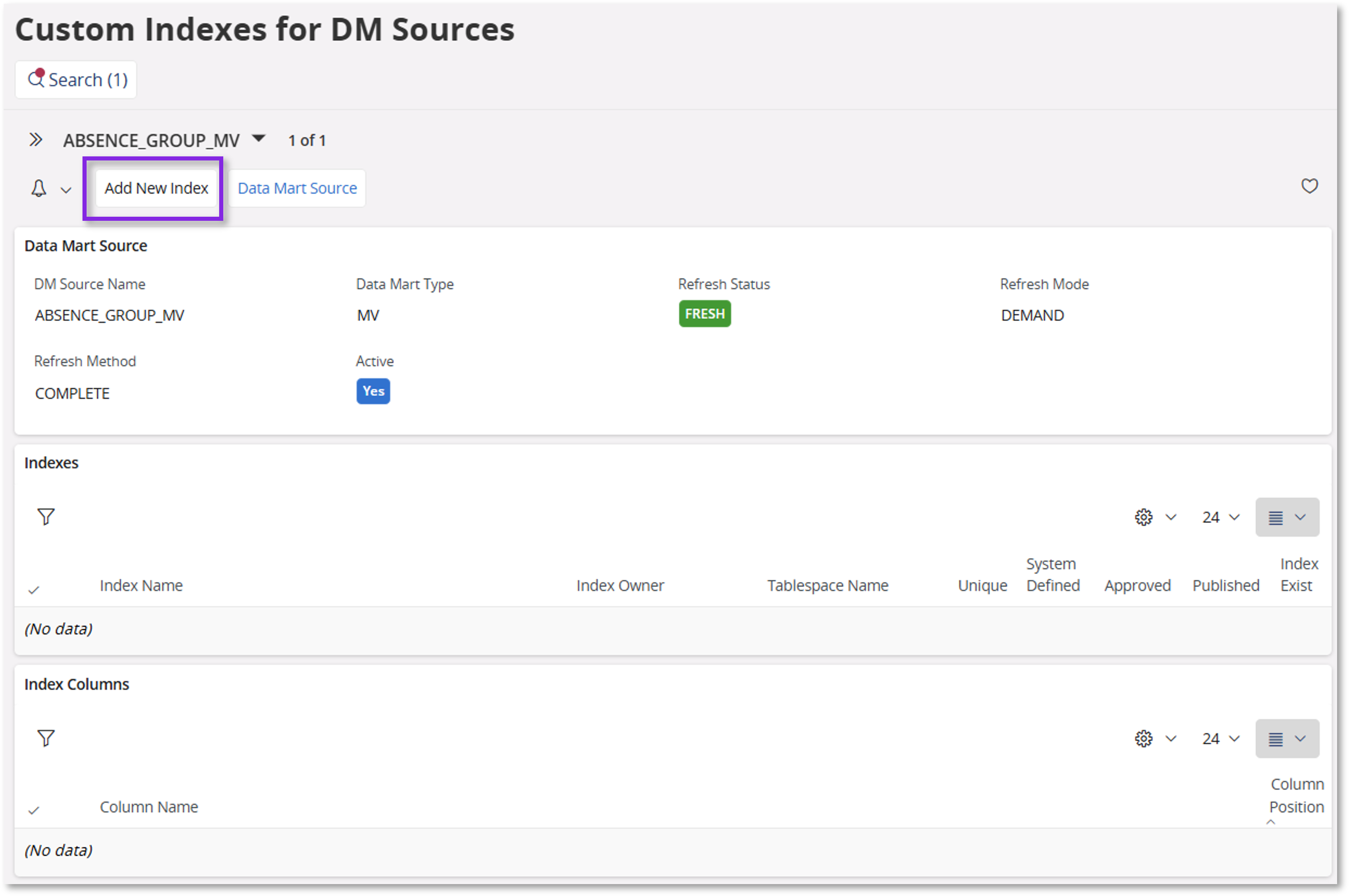Click the 1 of 1 record counter
This screenshot has width=1349, height=896.
[307, 140]
